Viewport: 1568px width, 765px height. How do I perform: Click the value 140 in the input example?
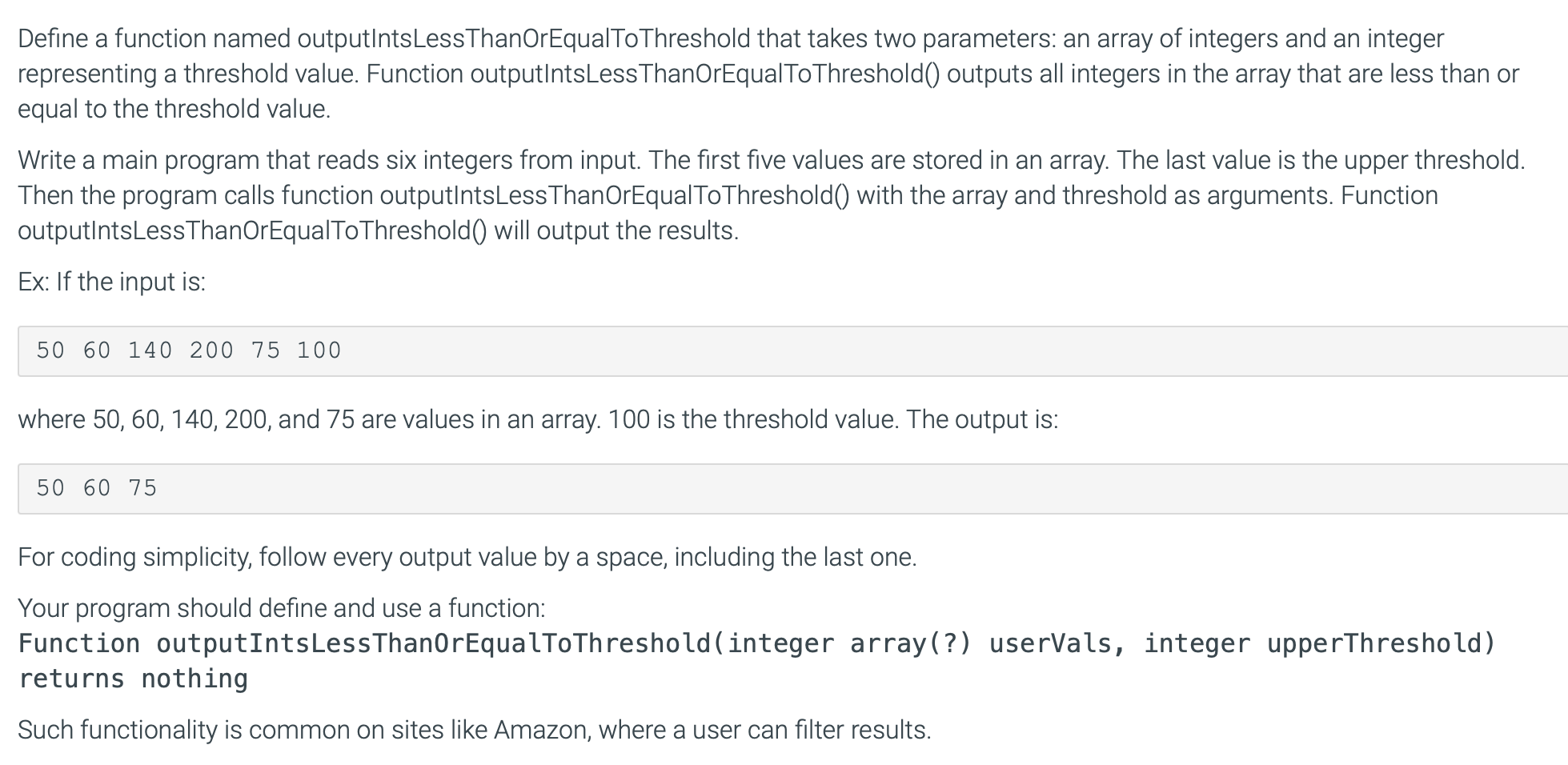(x=150, y=350)
